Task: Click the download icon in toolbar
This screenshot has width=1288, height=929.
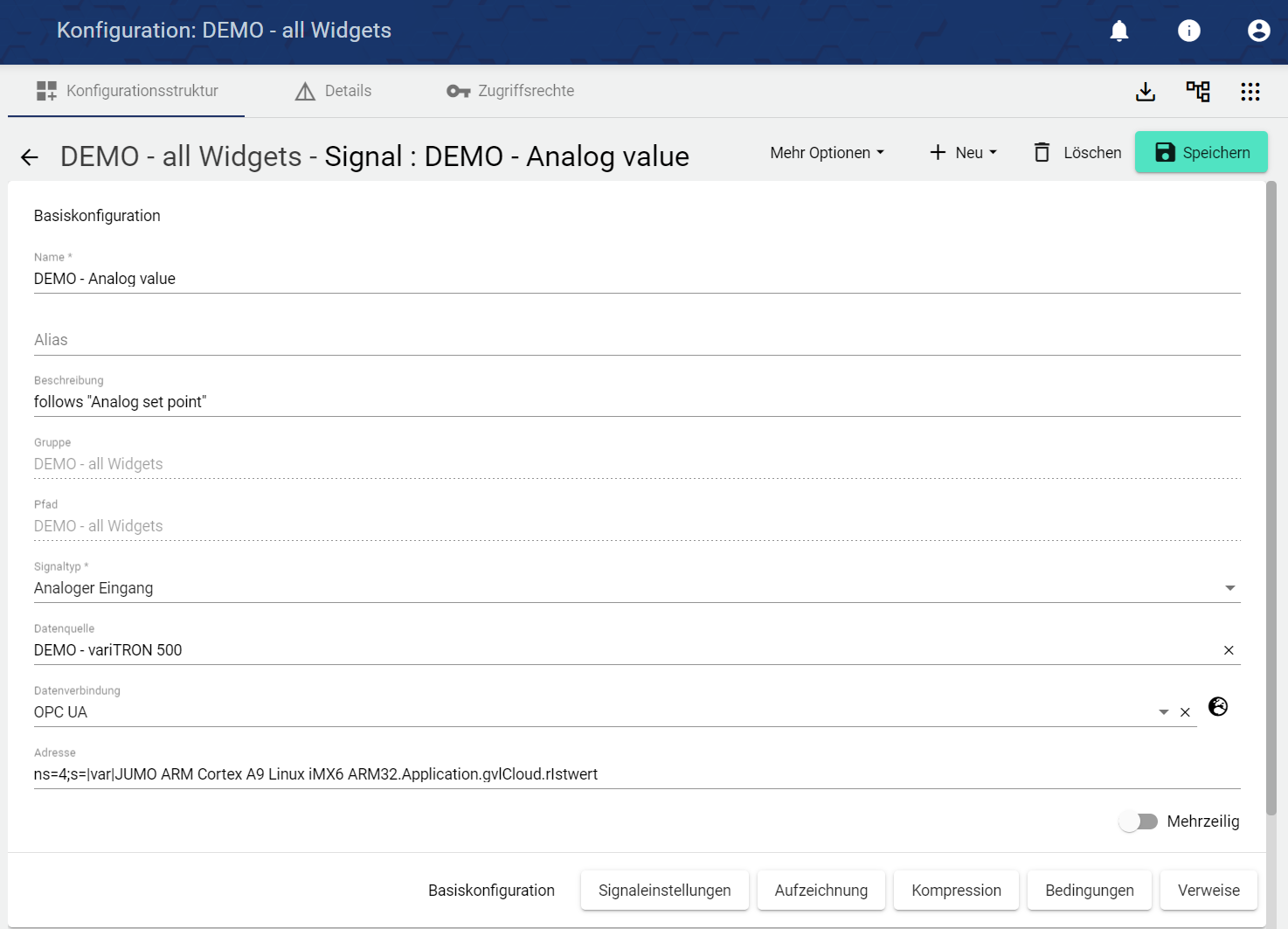Action: (x=1145, y=92)
